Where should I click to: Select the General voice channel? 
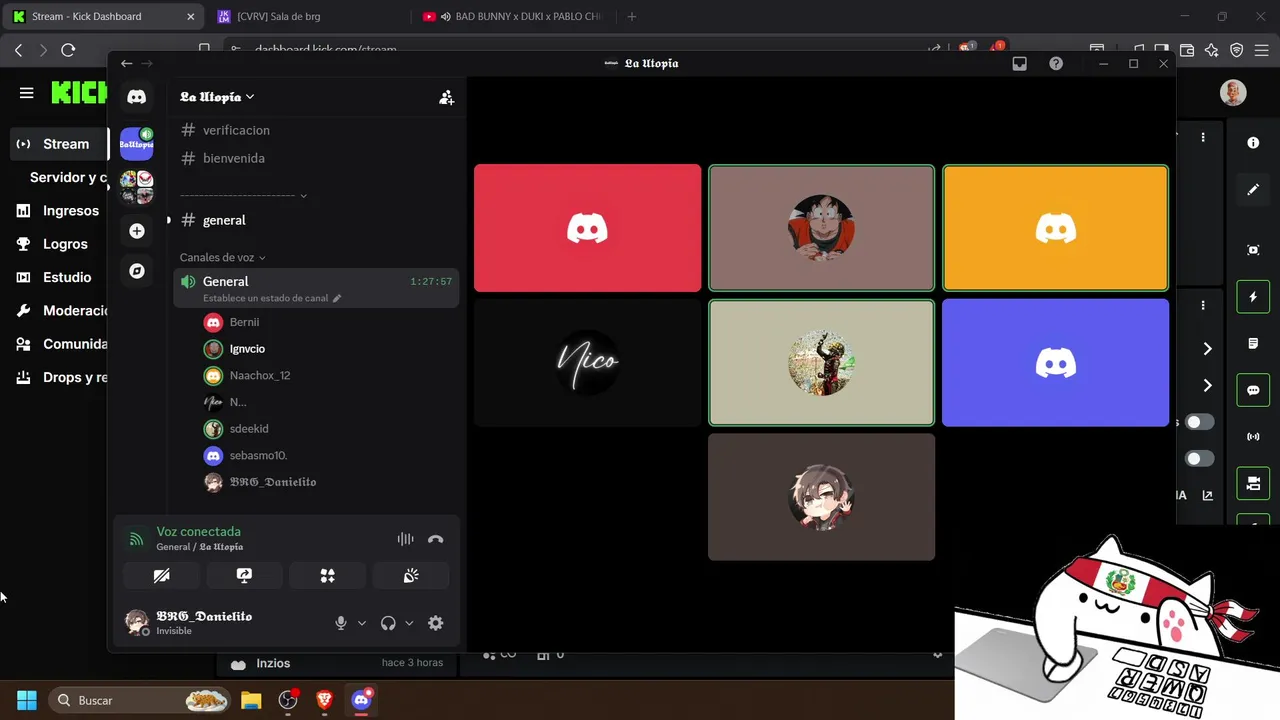pyautogui.click(x=315, y=288)
